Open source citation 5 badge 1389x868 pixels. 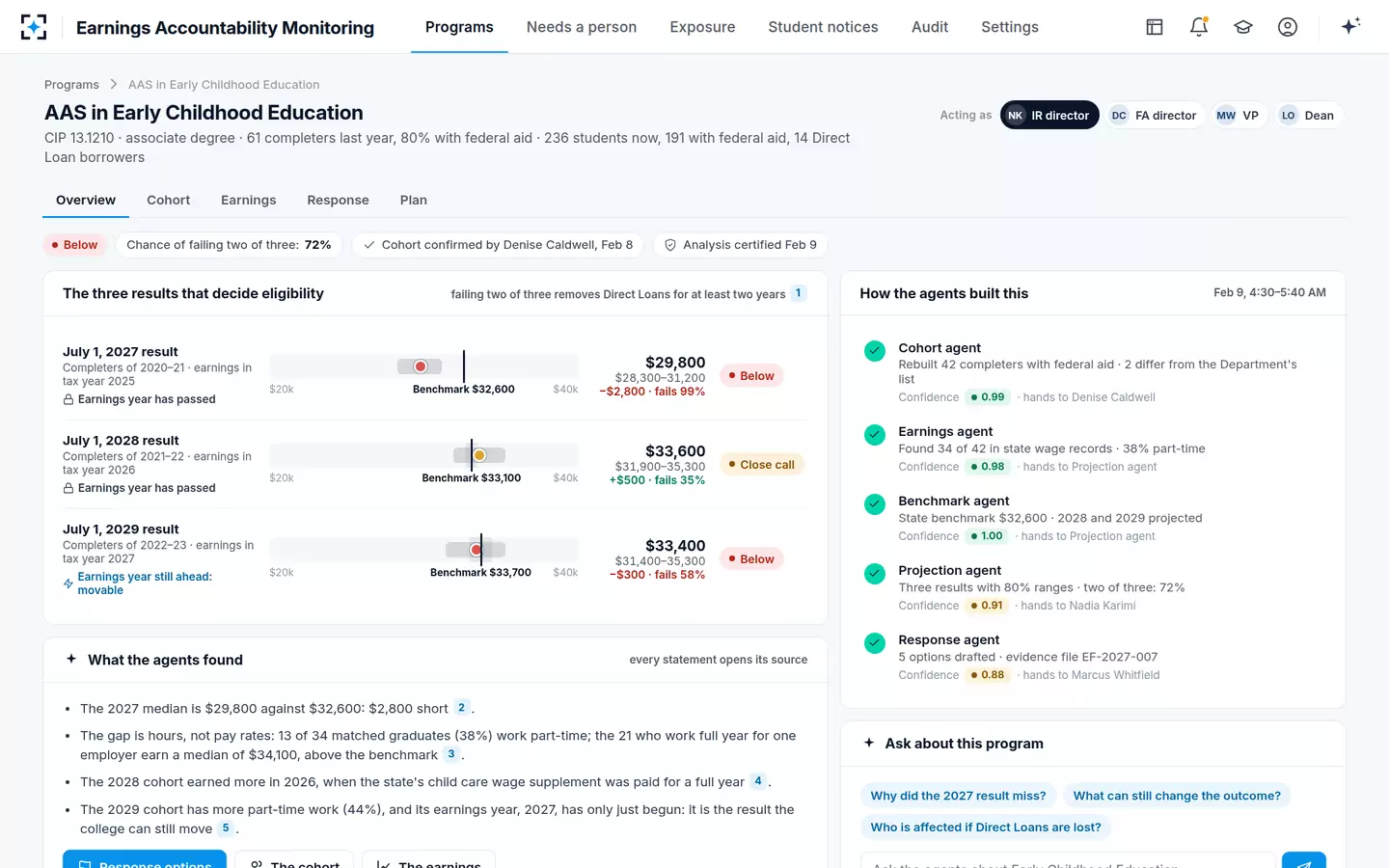[x=226, y=827]
